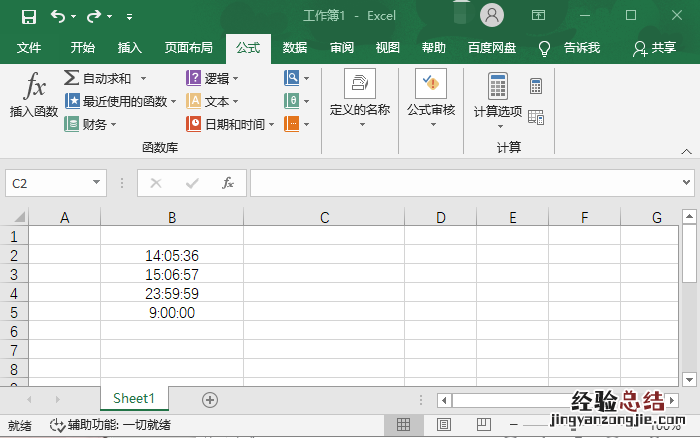Click the Share (共享) button
Viewport: 700px width, 438px height.
click(x=655, y=47)
